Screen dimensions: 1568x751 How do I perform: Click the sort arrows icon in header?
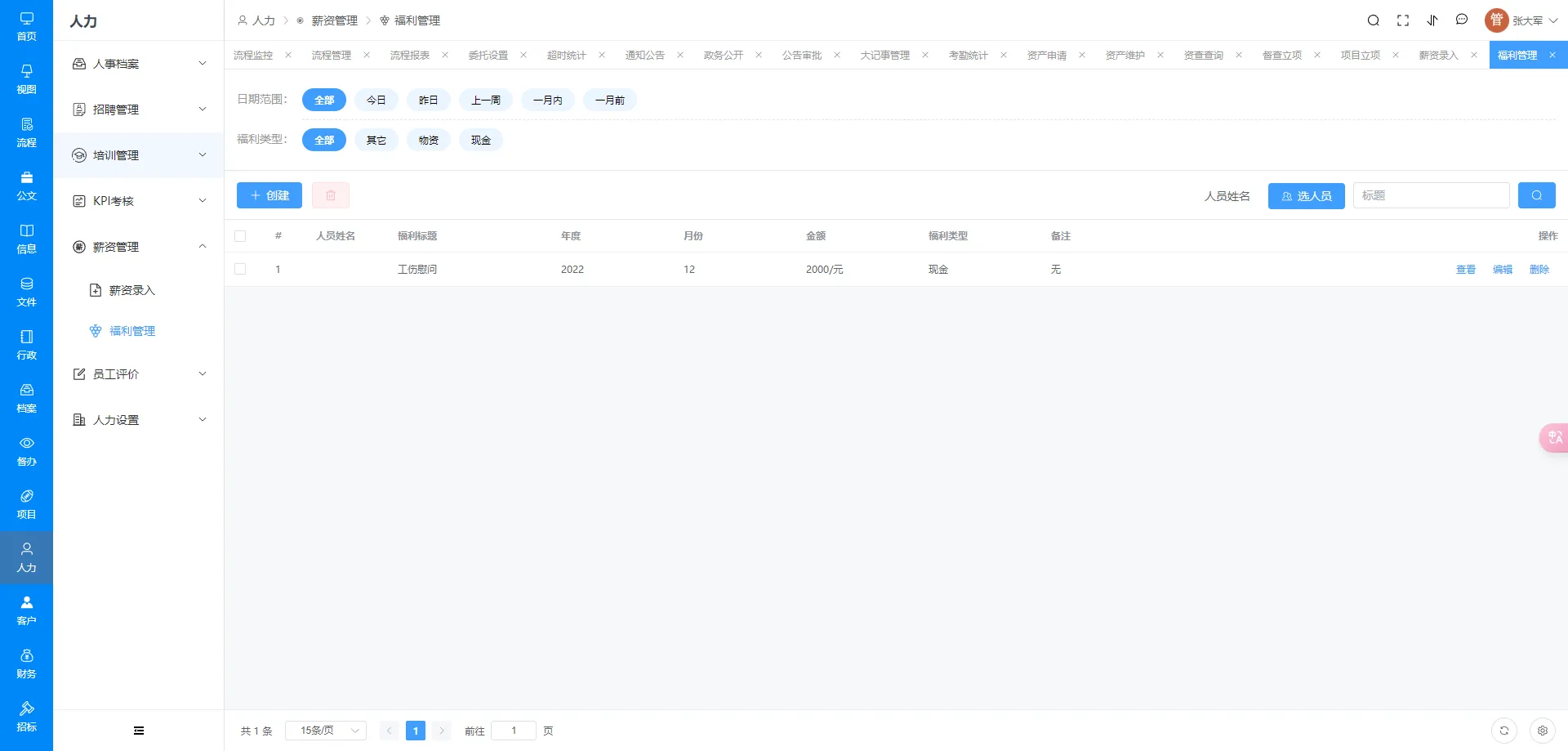pyautogui.click(x=1432, y=20)
